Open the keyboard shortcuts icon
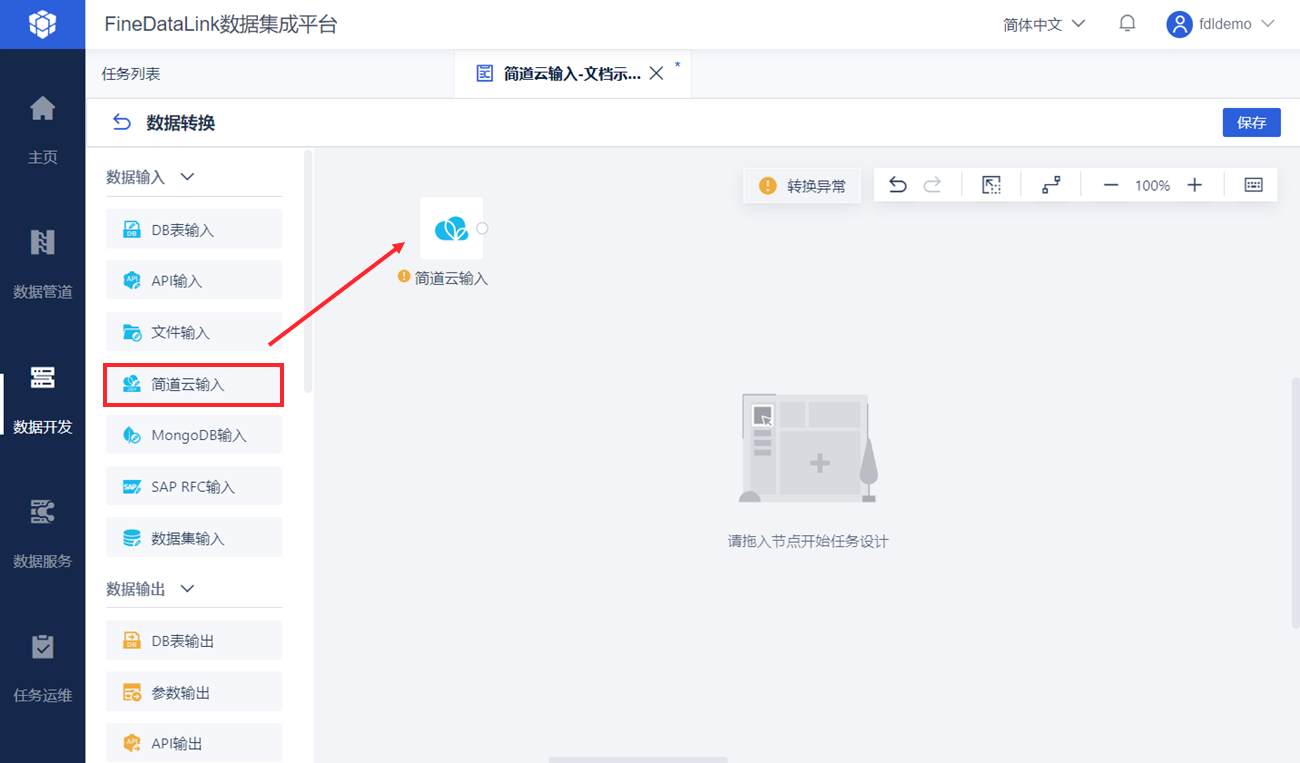The height and width of the screenshot is (763, 1300). click(x=1253, y=185)
